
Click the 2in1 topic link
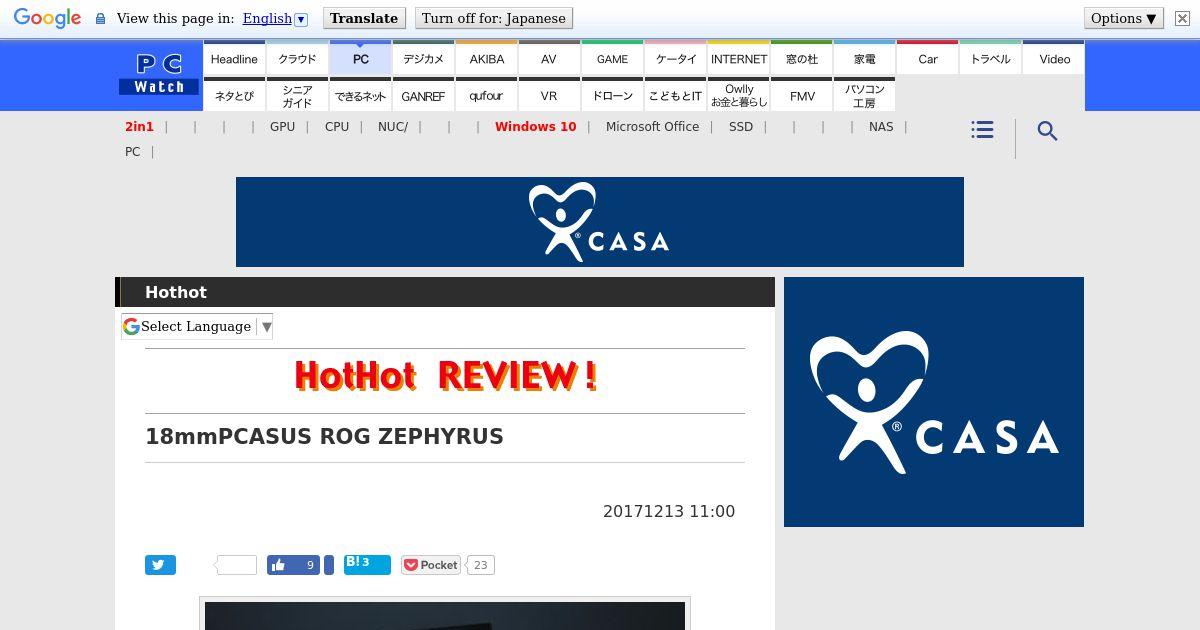click(139, 127)
